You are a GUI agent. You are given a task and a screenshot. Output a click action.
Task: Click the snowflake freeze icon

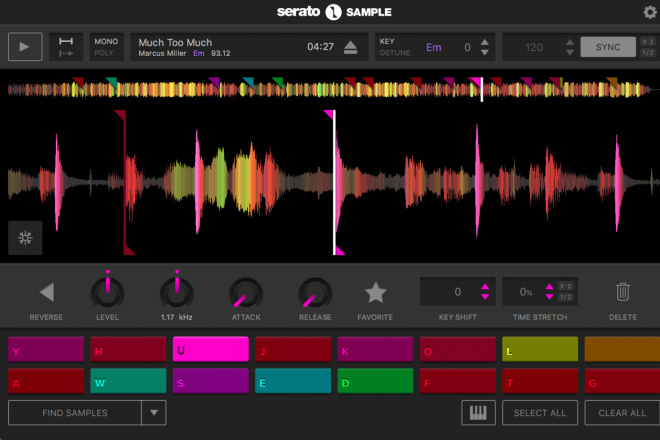25,238
